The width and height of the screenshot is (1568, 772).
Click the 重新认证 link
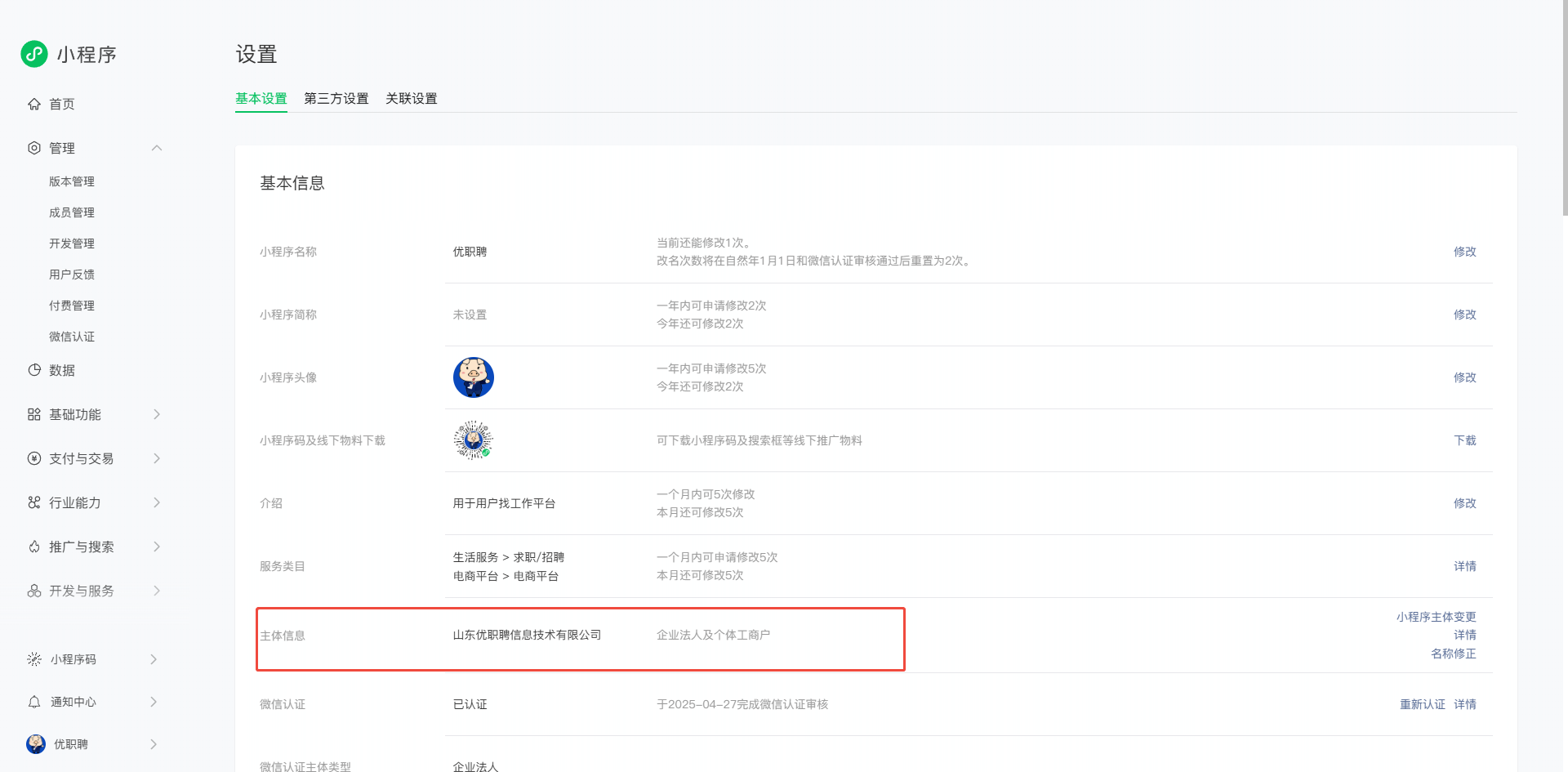(1423, 704)
